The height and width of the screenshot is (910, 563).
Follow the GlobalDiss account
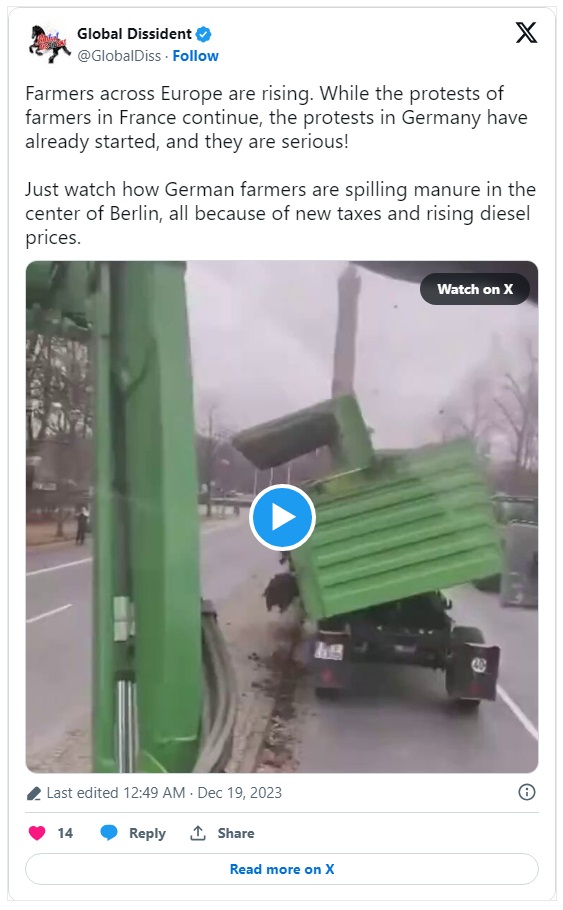(196, 56)
